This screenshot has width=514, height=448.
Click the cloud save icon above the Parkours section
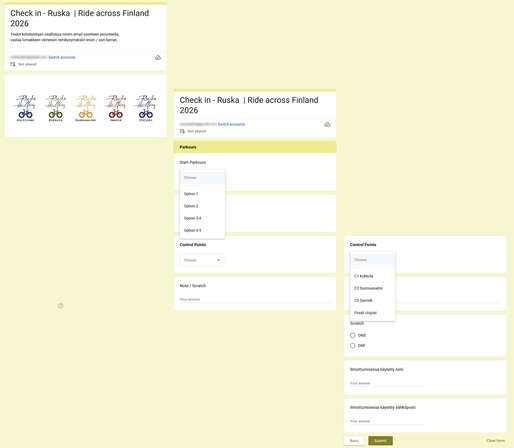pos(327,125)
